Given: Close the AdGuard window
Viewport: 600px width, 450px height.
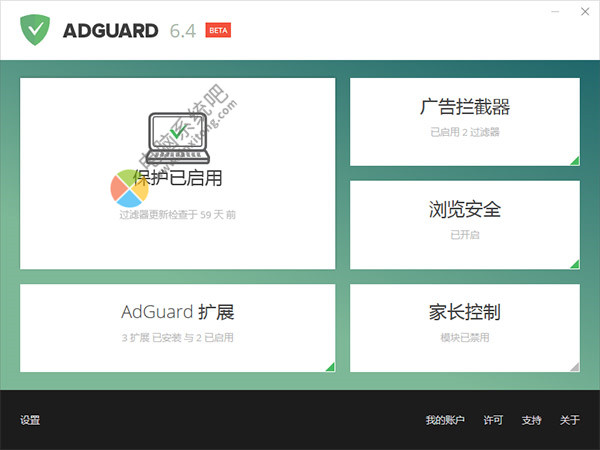Looking at the screenshot, I should coord(585,12).
